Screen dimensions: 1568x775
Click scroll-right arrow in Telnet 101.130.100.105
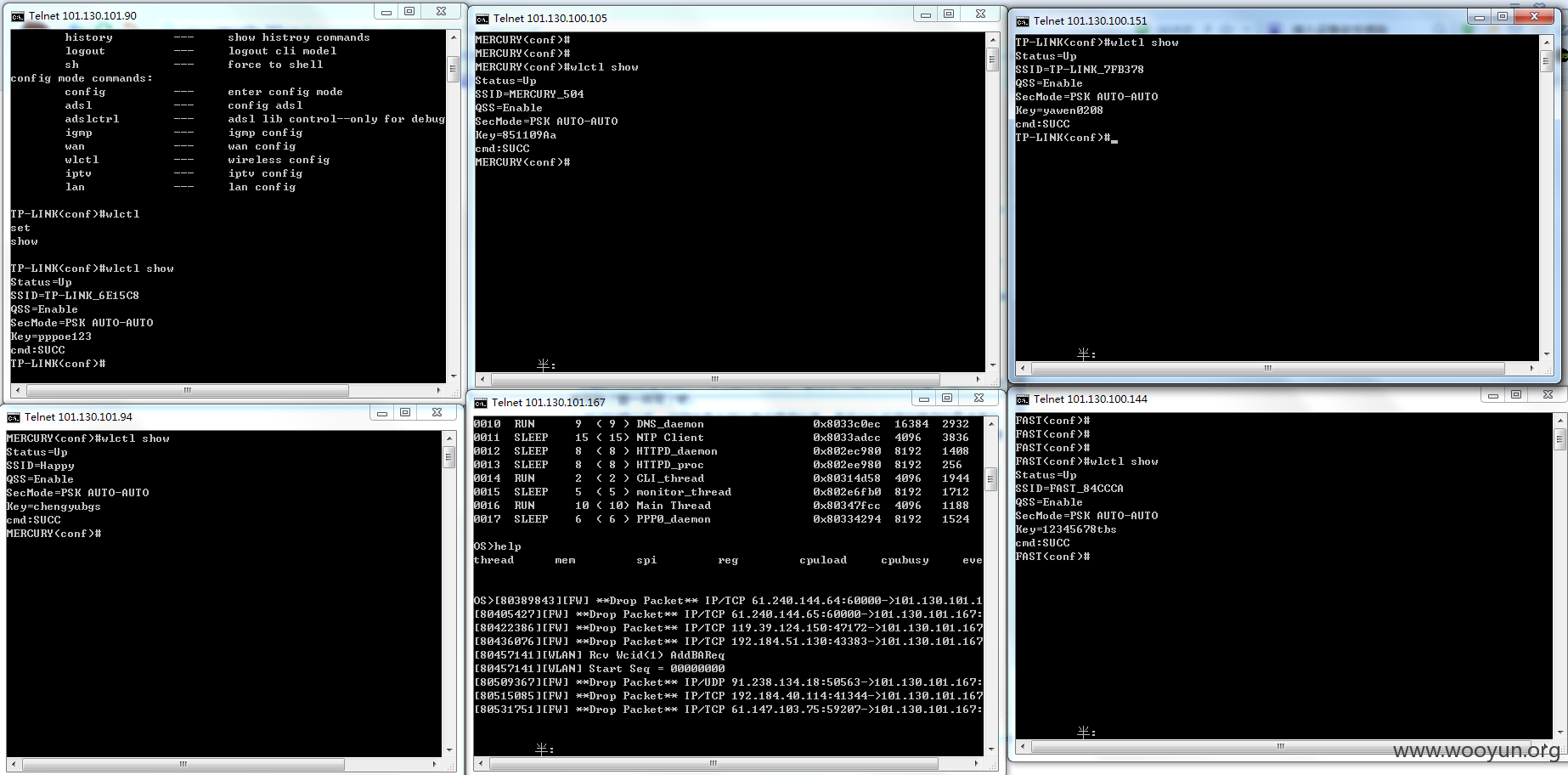click(x=979, y=379)
